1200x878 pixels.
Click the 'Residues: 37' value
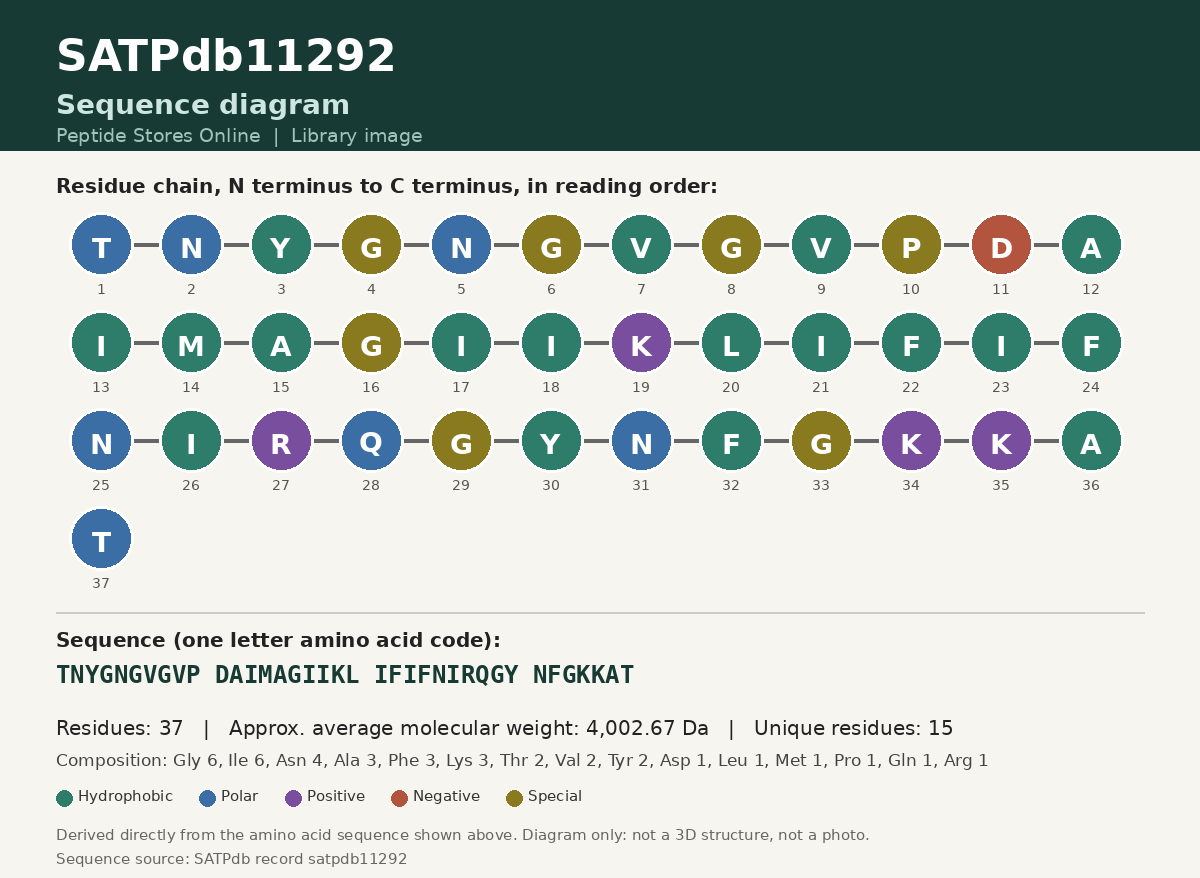coord(120,729)
